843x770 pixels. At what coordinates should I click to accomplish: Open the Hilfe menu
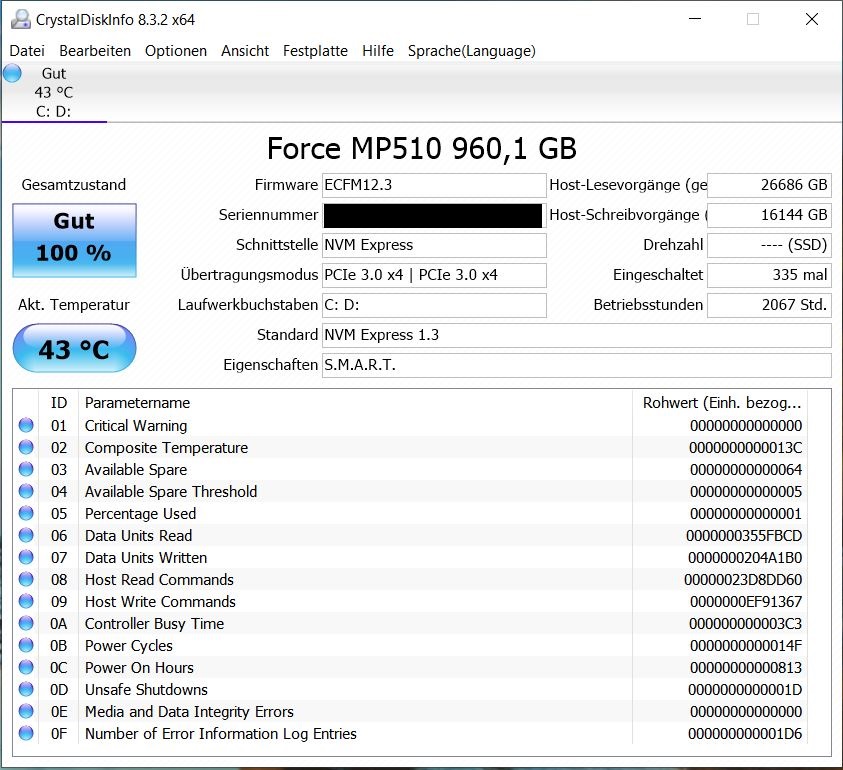(x=377, y=51)
